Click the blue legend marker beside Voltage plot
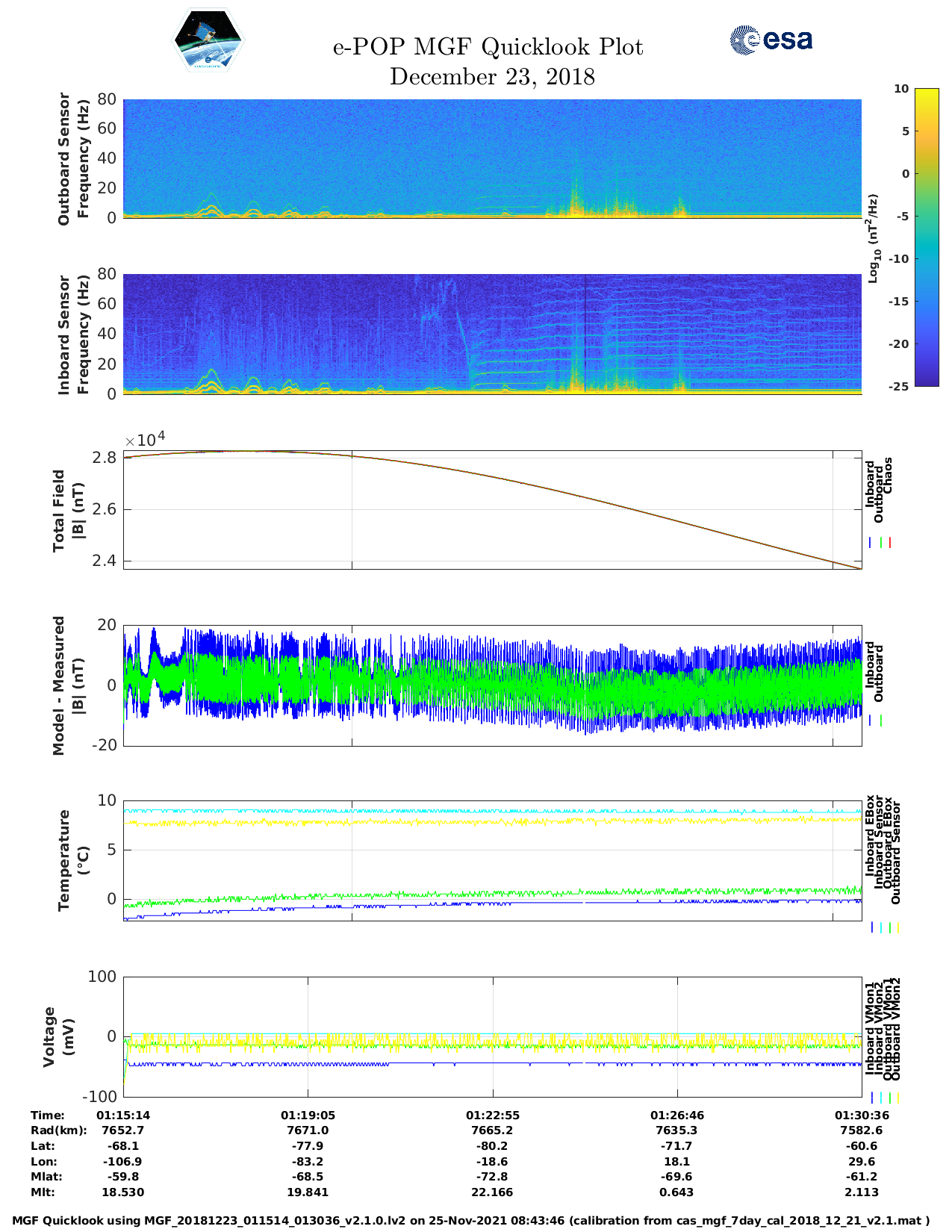Viewport: 952px width, 1232px height. click(x=872, y=1098)
